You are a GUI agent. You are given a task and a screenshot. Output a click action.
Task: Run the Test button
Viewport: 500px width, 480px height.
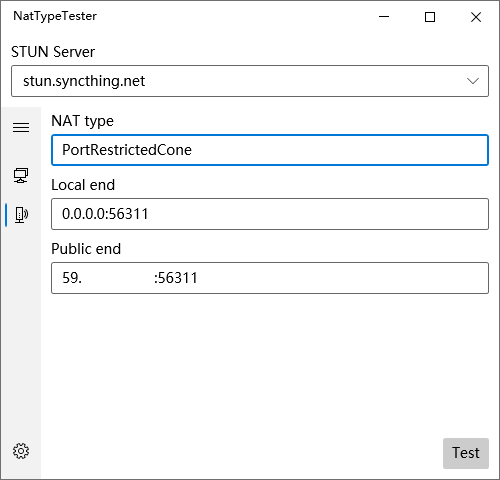click(x=466, y=453)
